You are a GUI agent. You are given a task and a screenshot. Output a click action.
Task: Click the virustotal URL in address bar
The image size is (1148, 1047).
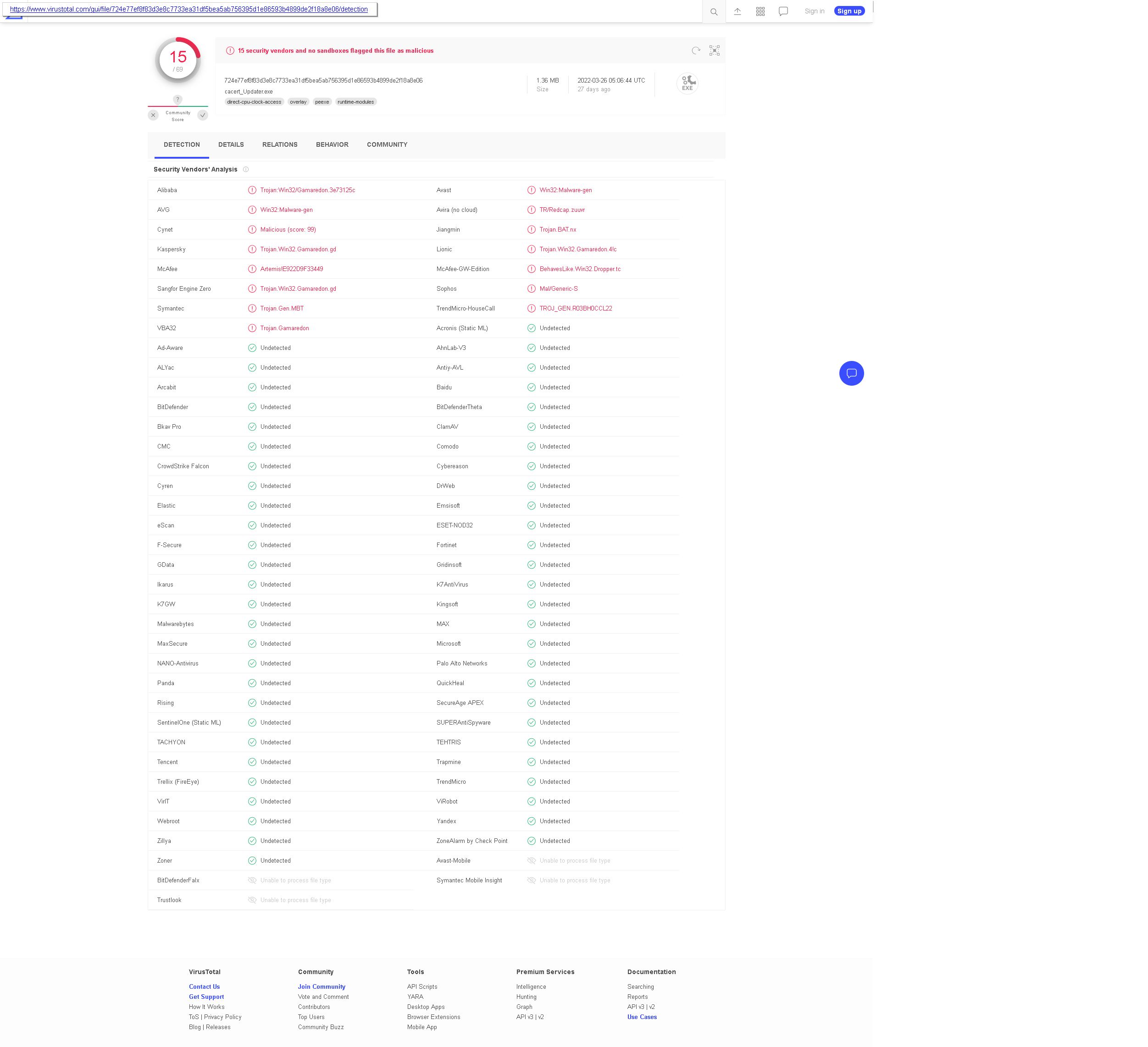tap(189, 9)
